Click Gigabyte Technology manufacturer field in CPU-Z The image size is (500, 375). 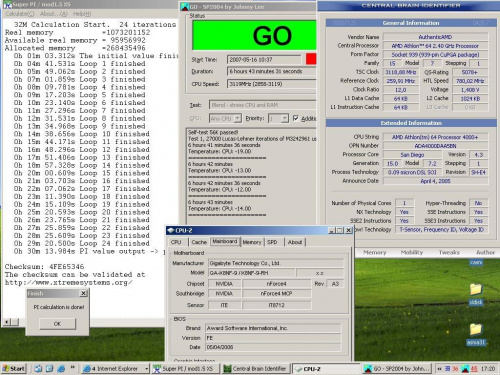point(276,263)
